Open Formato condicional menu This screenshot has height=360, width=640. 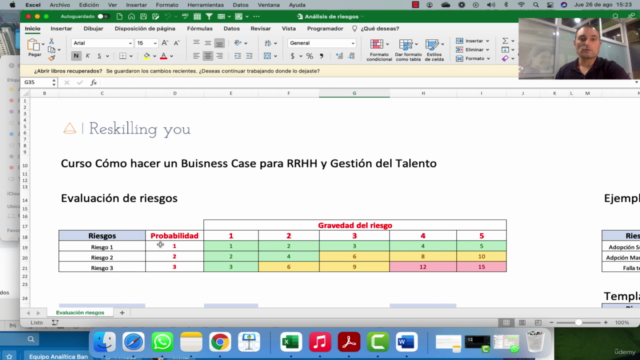(x=379, y=50)
